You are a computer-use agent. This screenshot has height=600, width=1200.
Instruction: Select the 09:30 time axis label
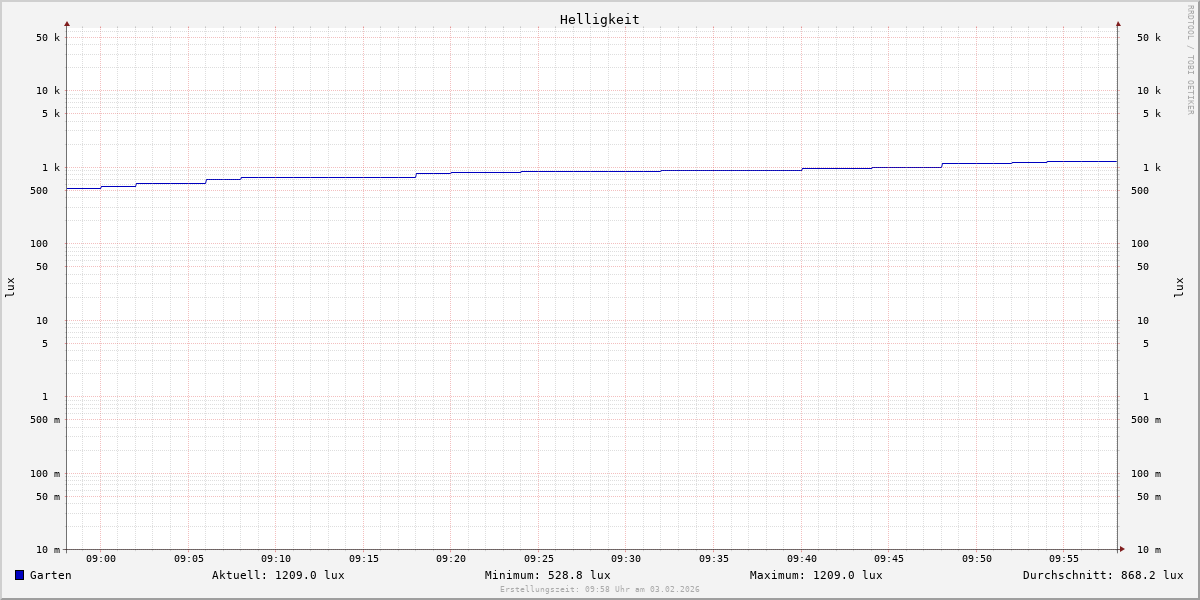[x=626, y=559]
